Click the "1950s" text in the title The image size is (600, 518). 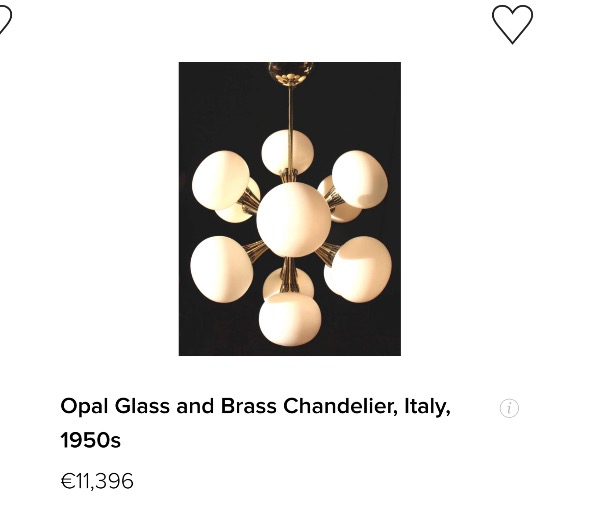click(x=91, y=440)
